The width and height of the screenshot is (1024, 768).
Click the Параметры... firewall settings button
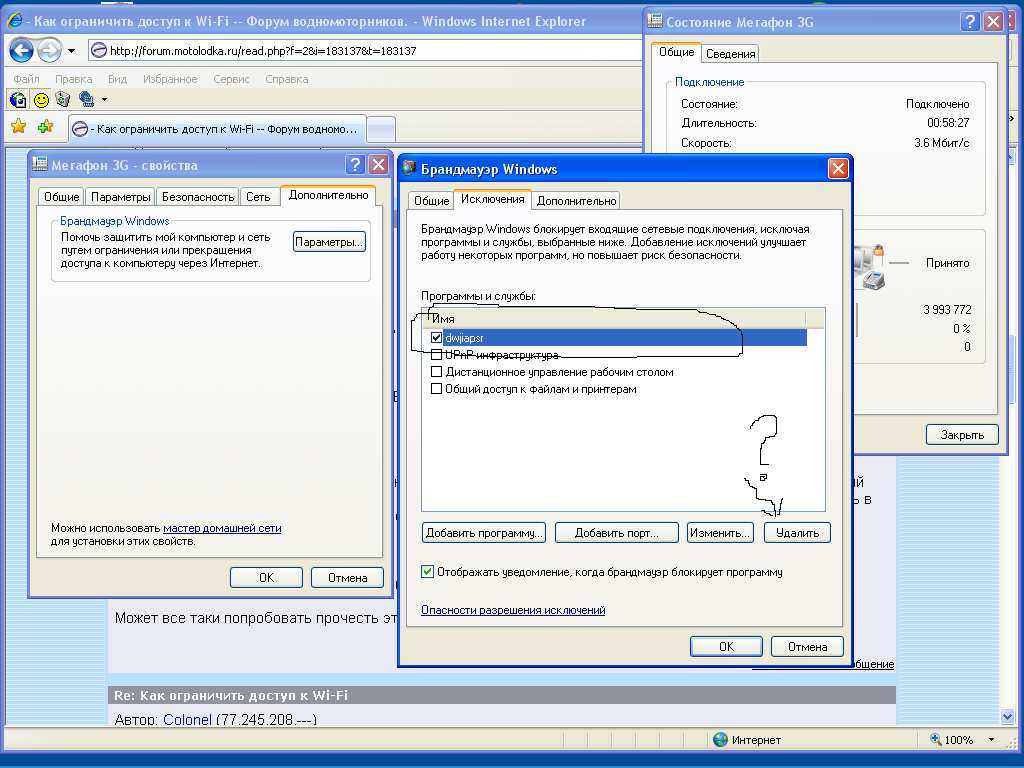click(x=329, y=242)
